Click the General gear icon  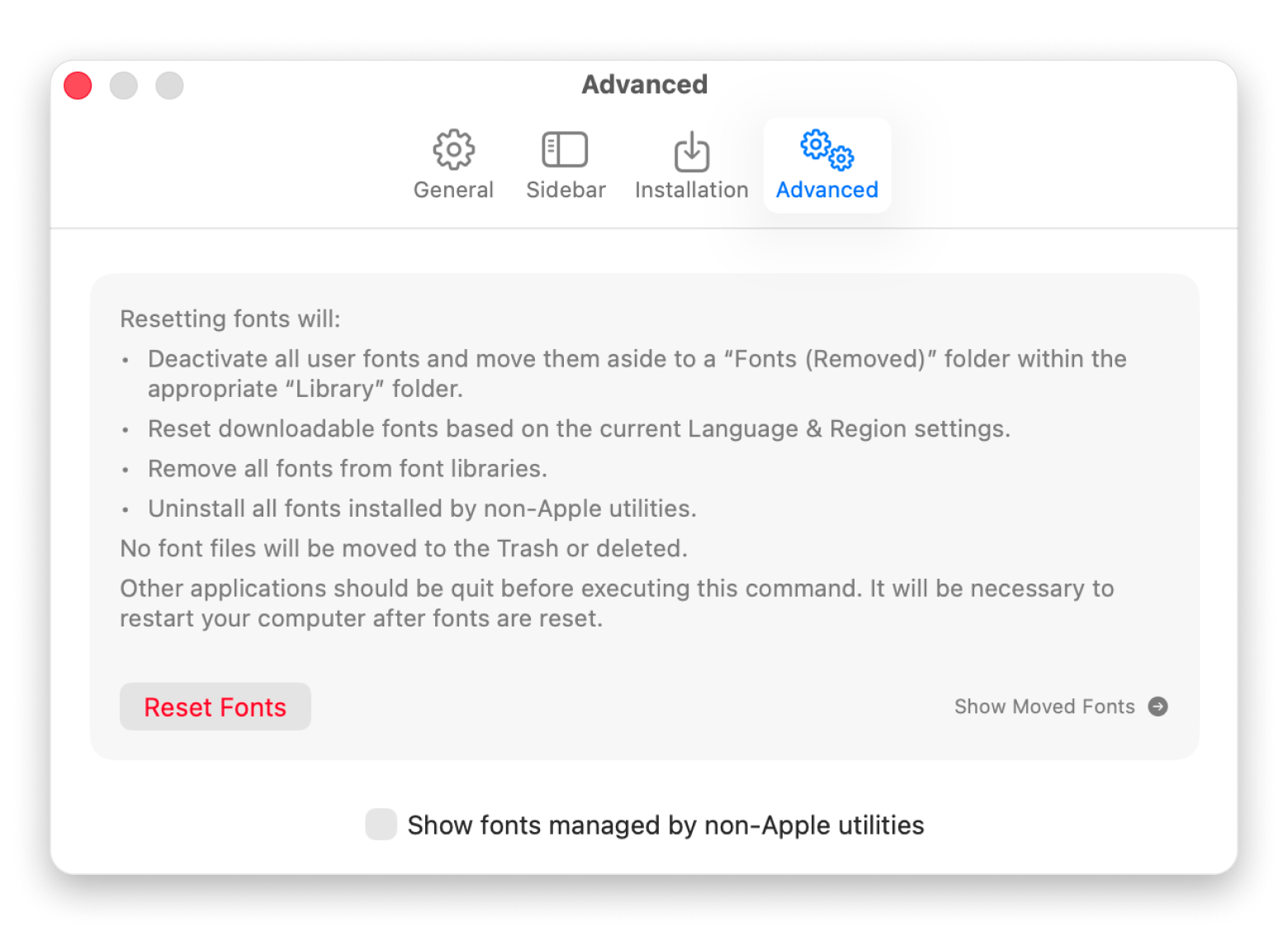point(452,149)
